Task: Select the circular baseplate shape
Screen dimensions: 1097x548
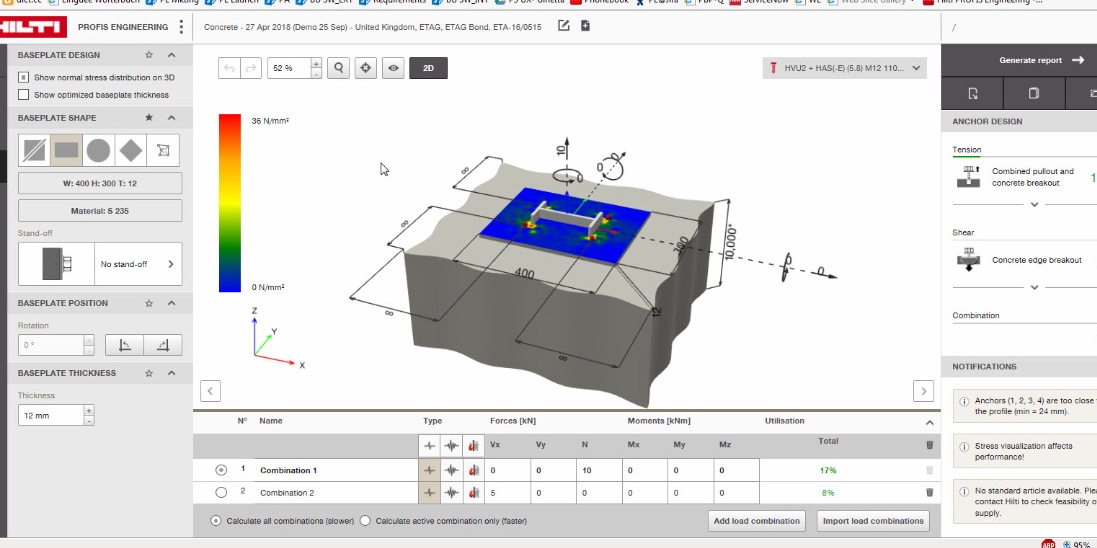Action: click(98, 151)
